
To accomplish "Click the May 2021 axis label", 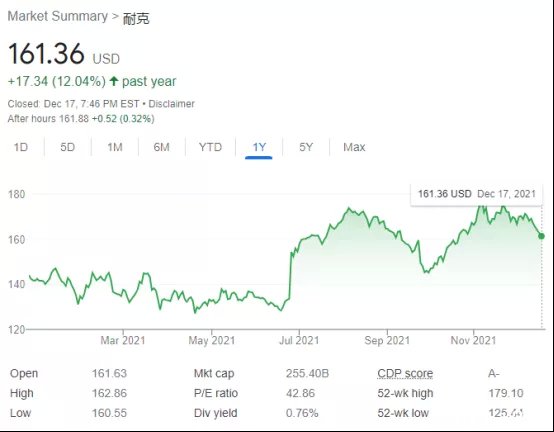I will coord(212,341).
